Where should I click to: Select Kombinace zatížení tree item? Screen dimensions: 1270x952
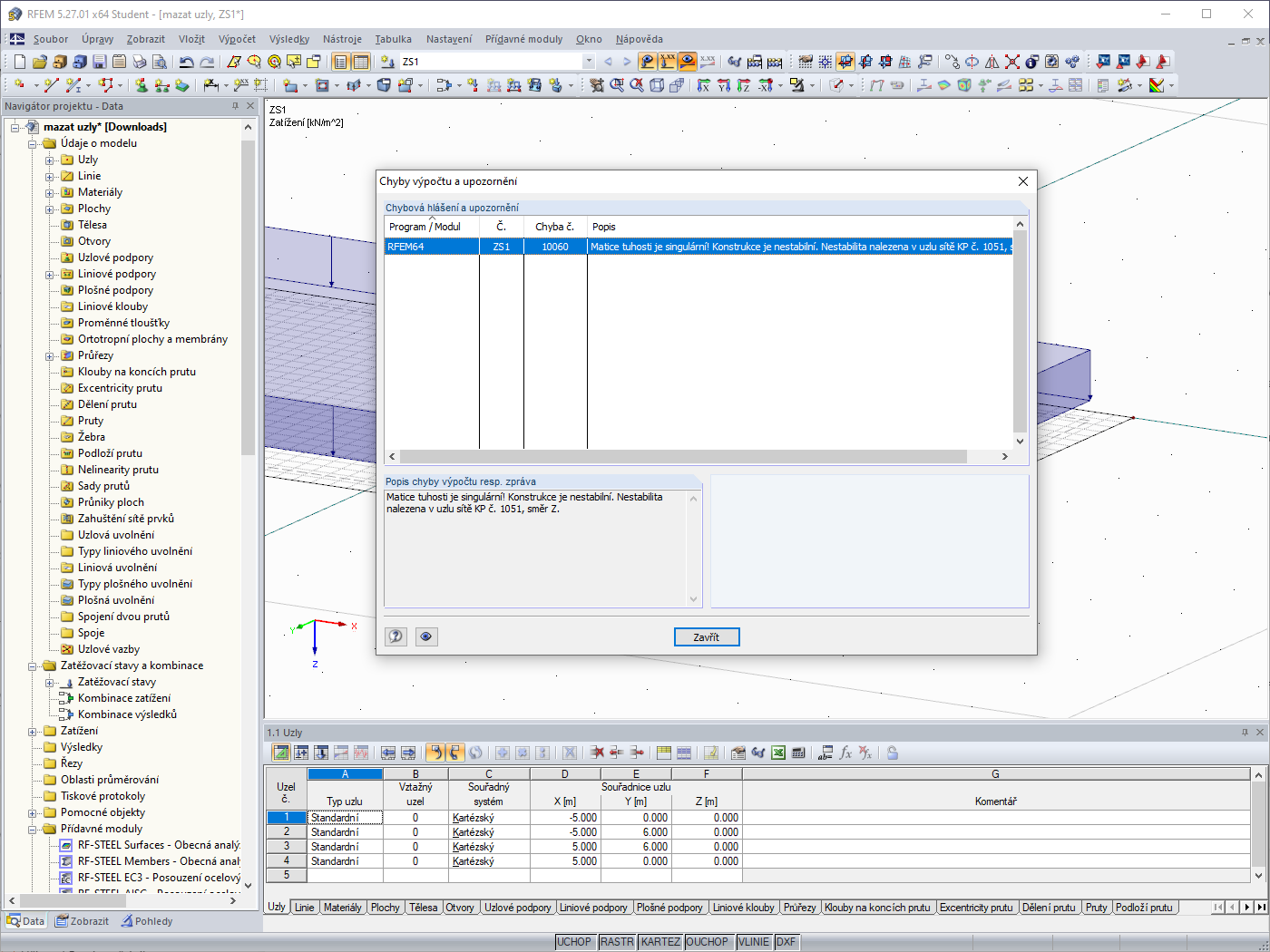[x=123, y=698]
